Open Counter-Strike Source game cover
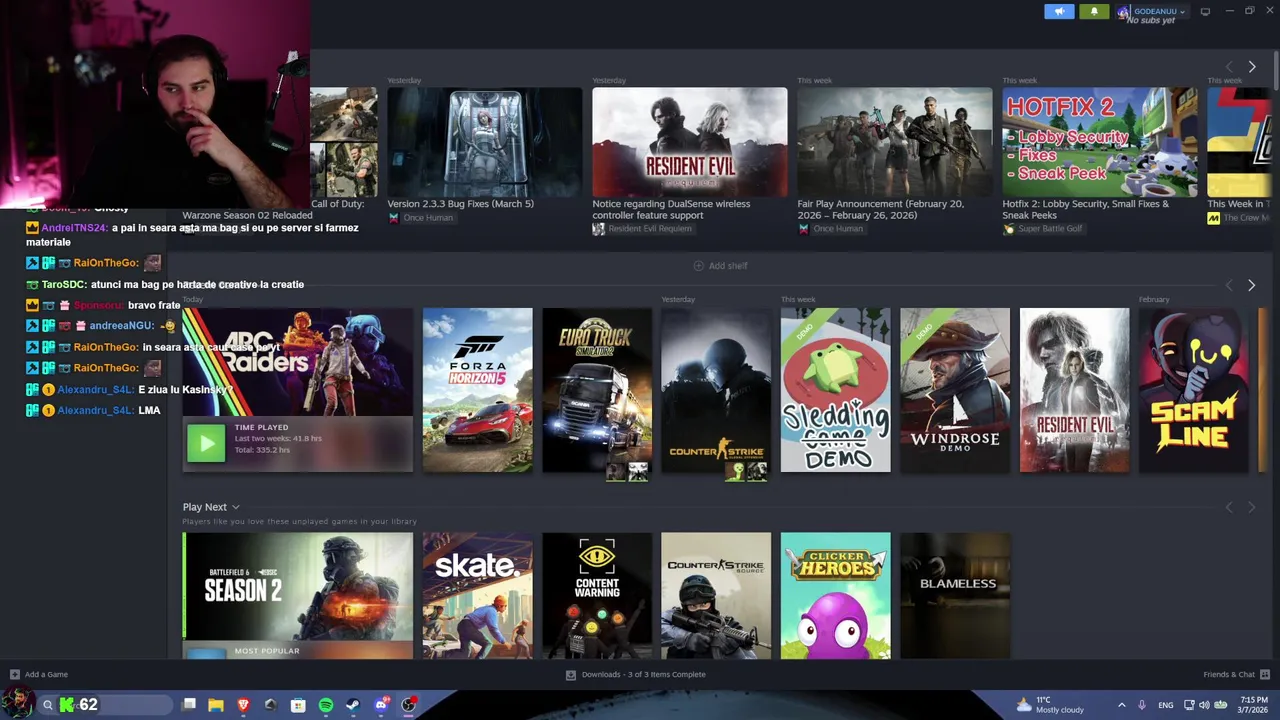 (716, 595)
